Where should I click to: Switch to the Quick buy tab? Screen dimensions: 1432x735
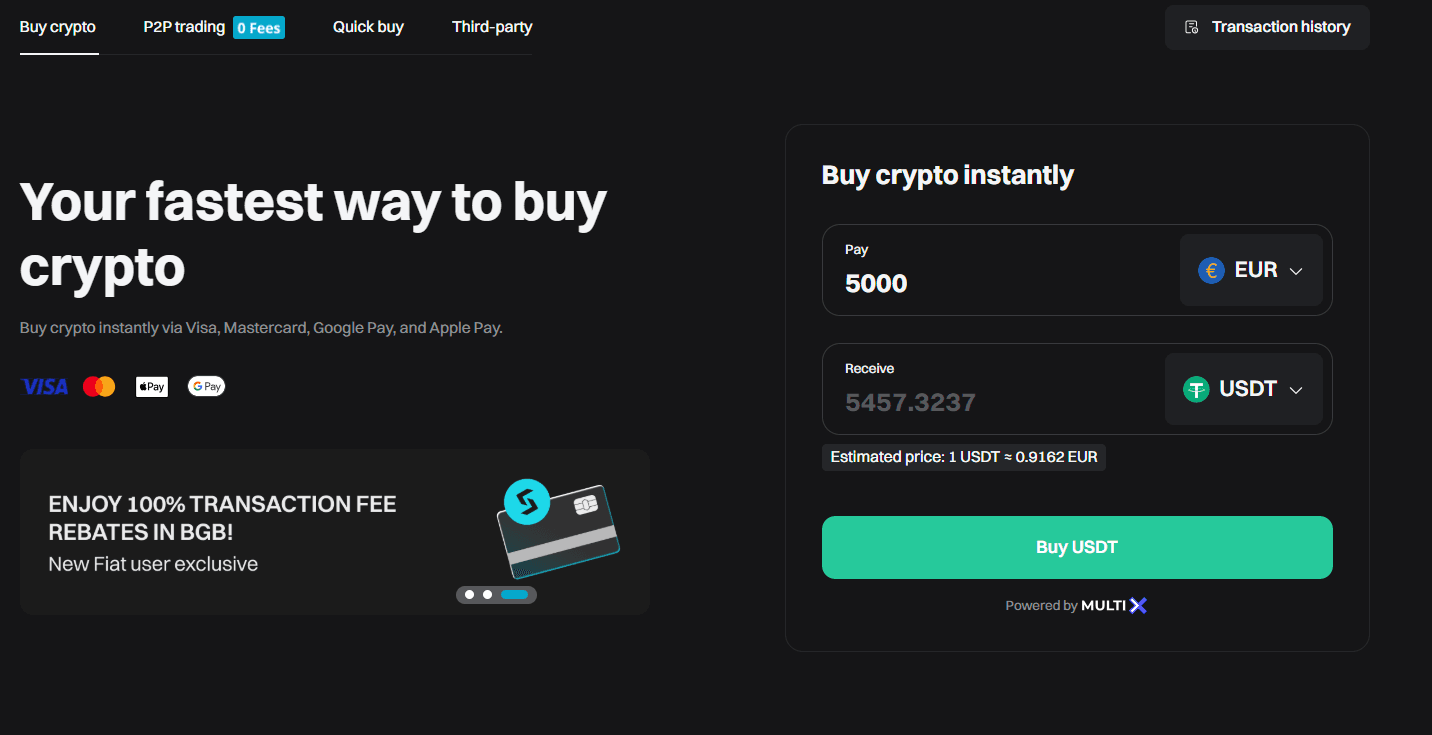coord(368,27)
